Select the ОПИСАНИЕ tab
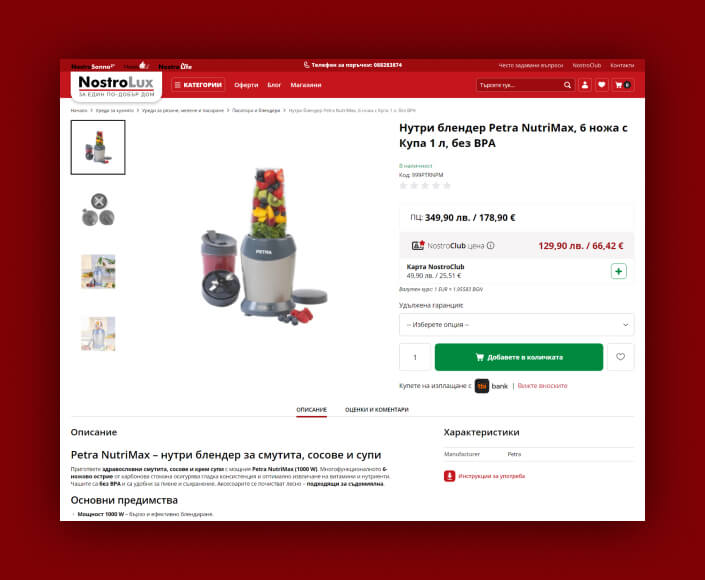Viewport: 705px width, 580px height. pyautogui.click(x=312, y=410)
